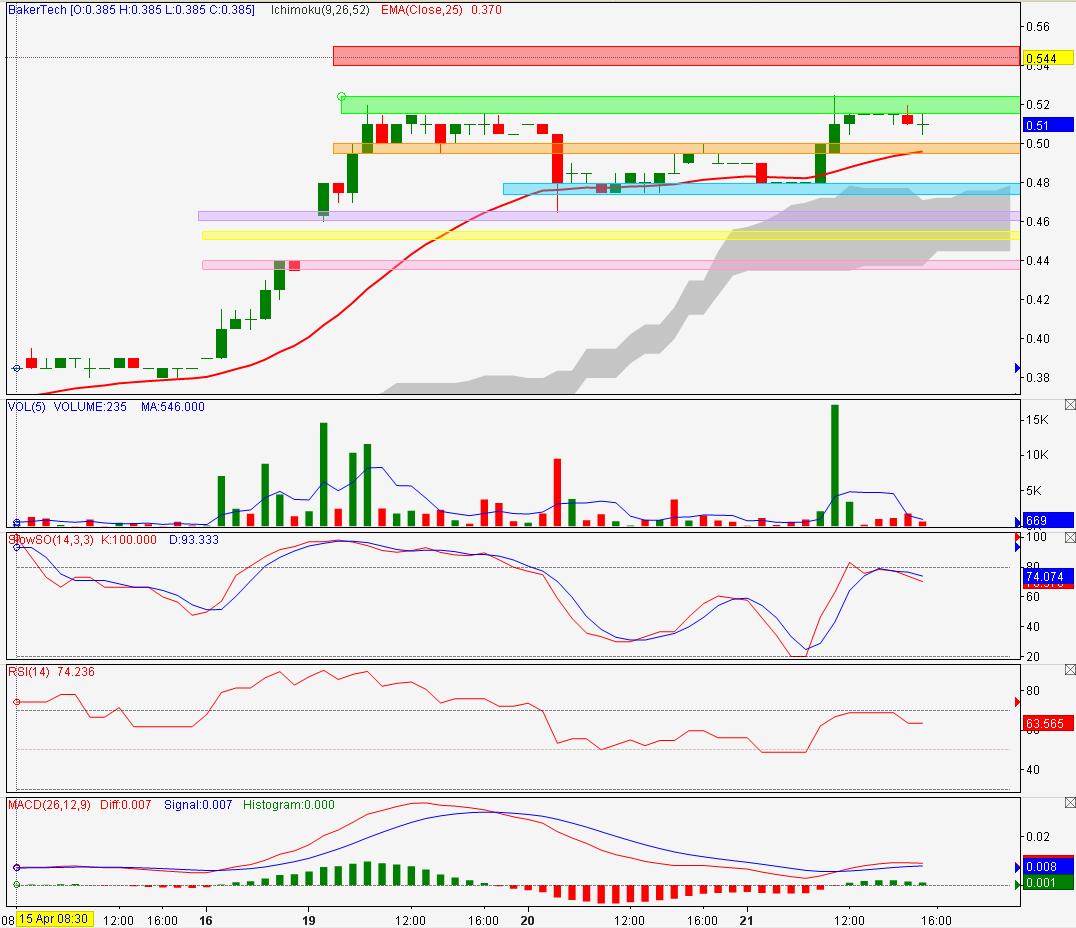Click the blue arrow beside the 669 volume readout

click(x=1019, y=521)
